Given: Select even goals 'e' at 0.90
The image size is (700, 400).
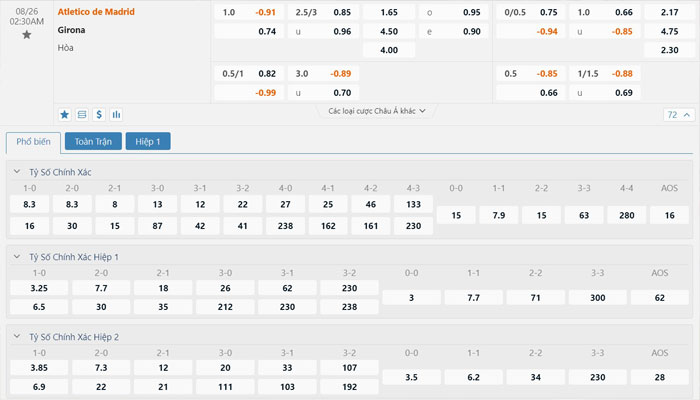Looking at the screenshot, I should (454, 31).
